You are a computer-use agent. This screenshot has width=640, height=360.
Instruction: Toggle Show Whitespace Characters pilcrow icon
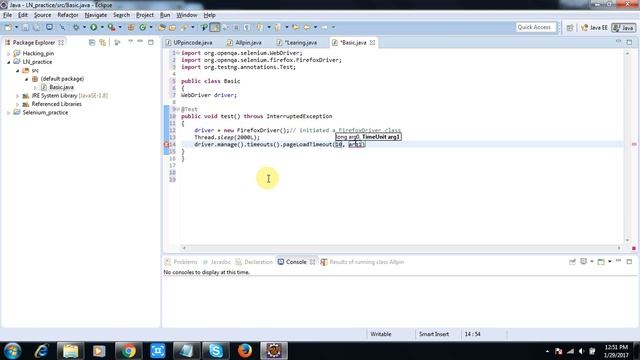(247, 27)
